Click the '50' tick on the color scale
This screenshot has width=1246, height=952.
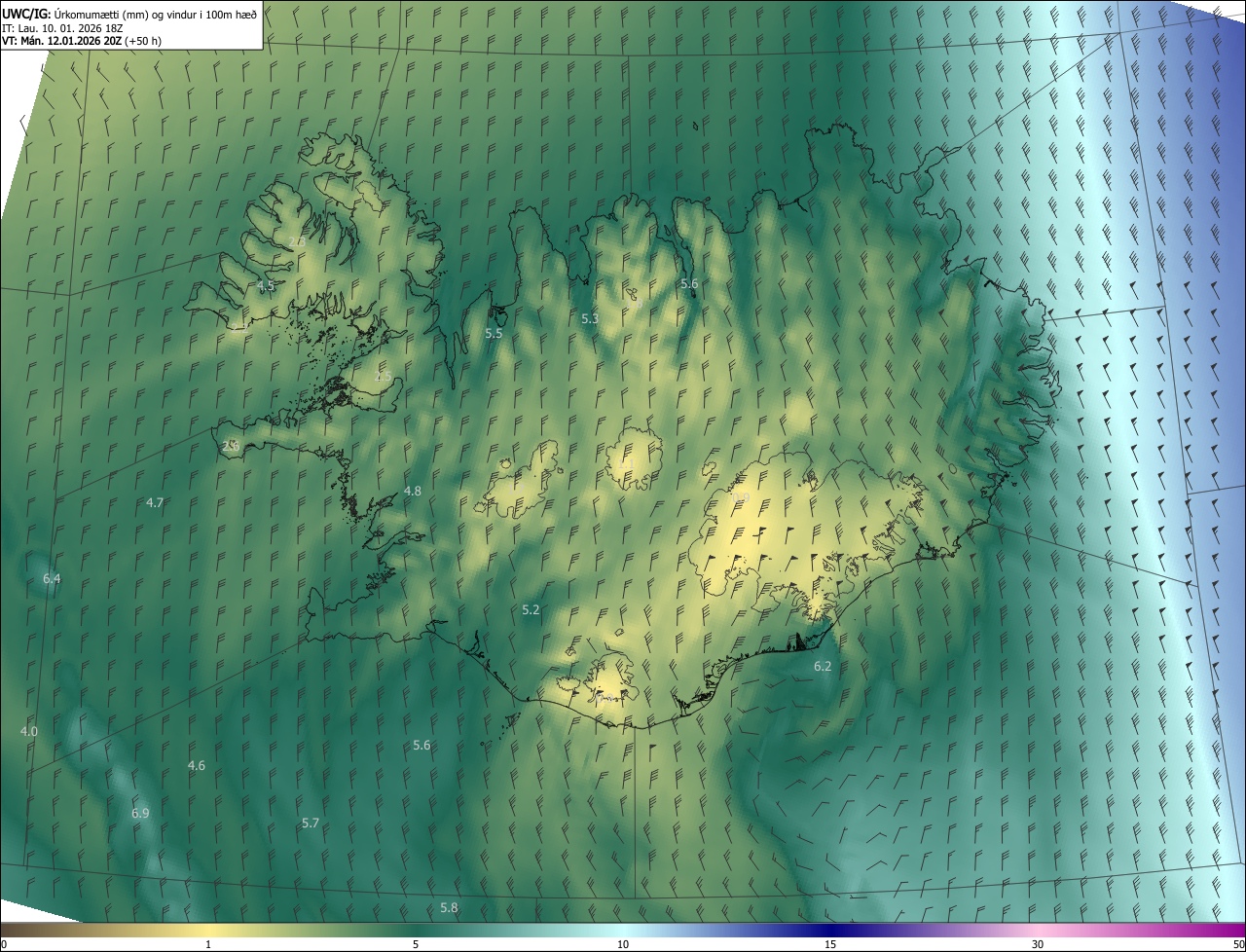[x=1238, y=944]
